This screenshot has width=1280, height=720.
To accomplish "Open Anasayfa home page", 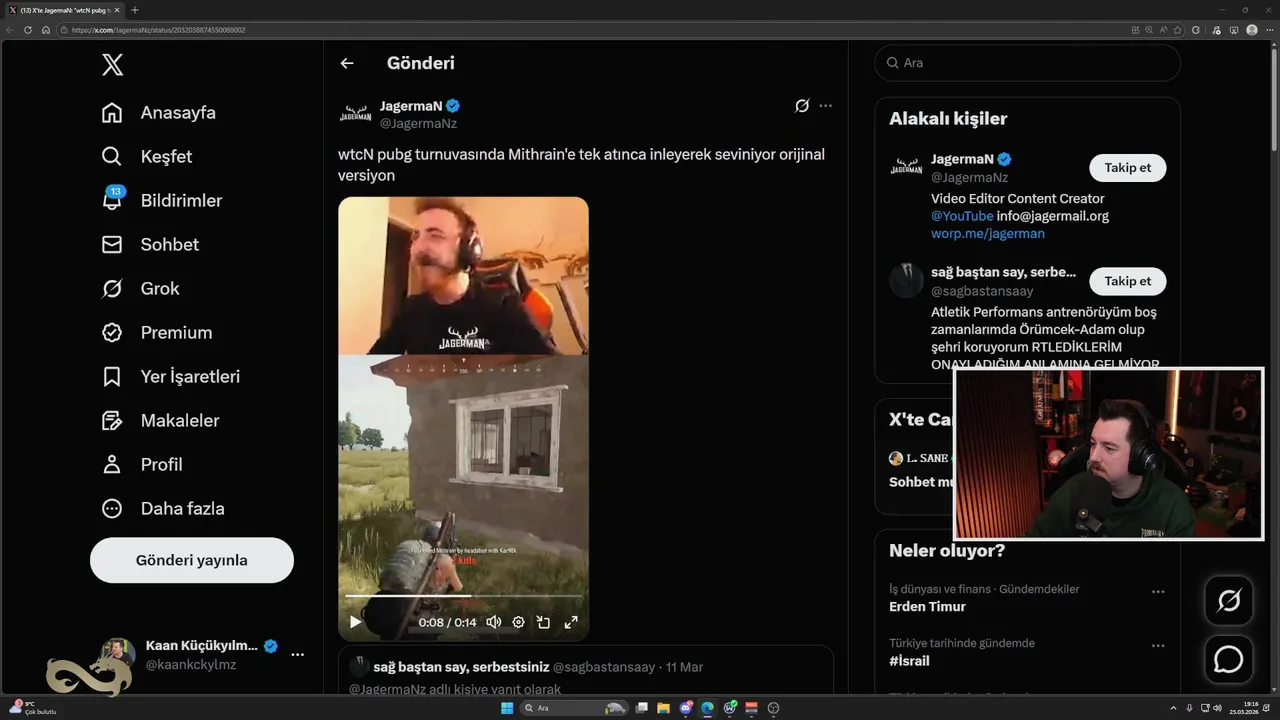I will (159, 112).
